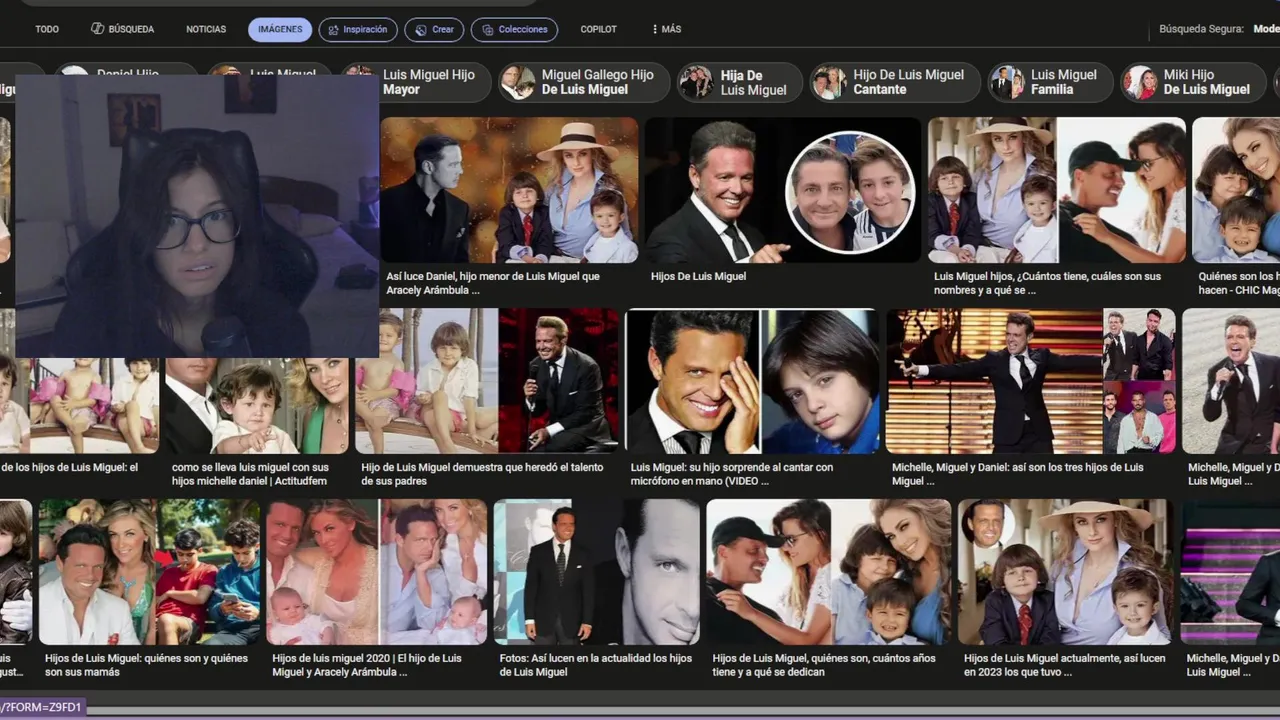
Task: Open image 'Luis Miguel hijos, ¿Cuántos tiene'
Action: [1057, 190]
